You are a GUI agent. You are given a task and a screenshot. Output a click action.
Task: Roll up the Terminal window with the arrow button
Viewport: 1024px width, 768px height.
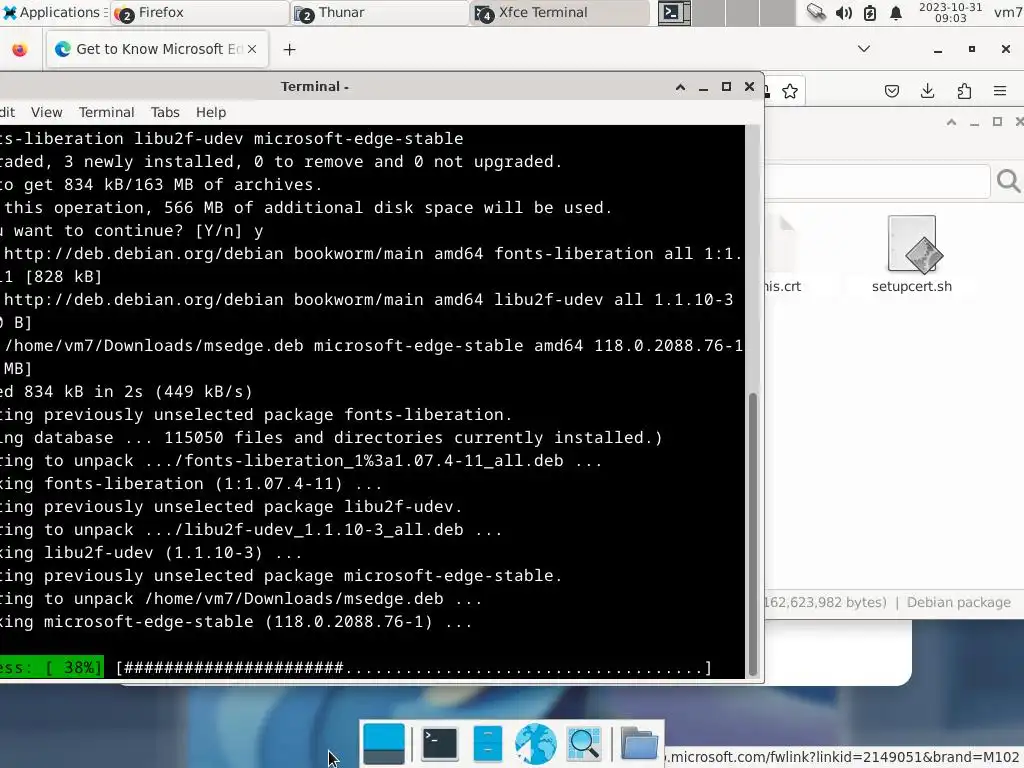pos(680,87)
